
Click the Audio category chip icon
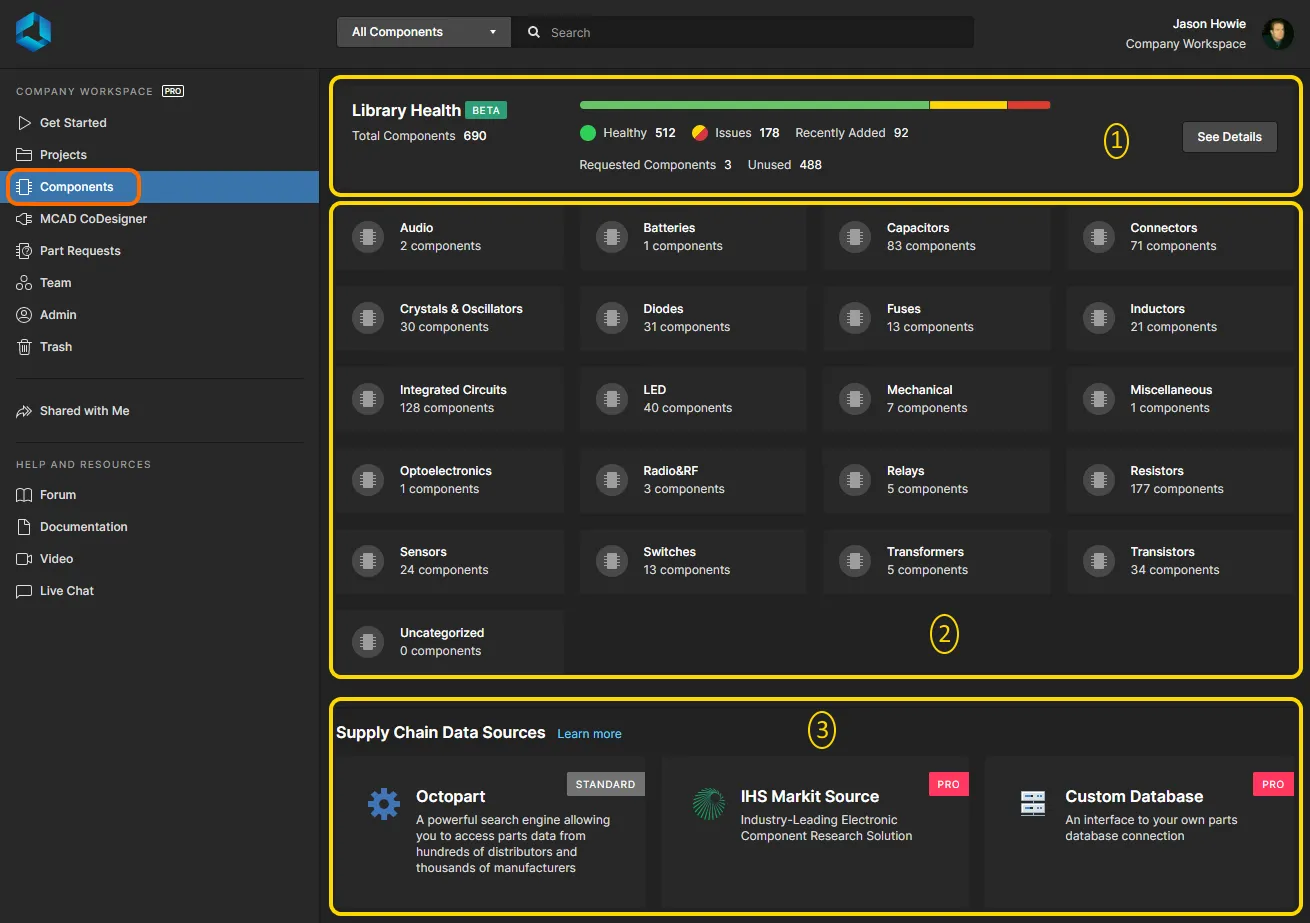(368, 237)
